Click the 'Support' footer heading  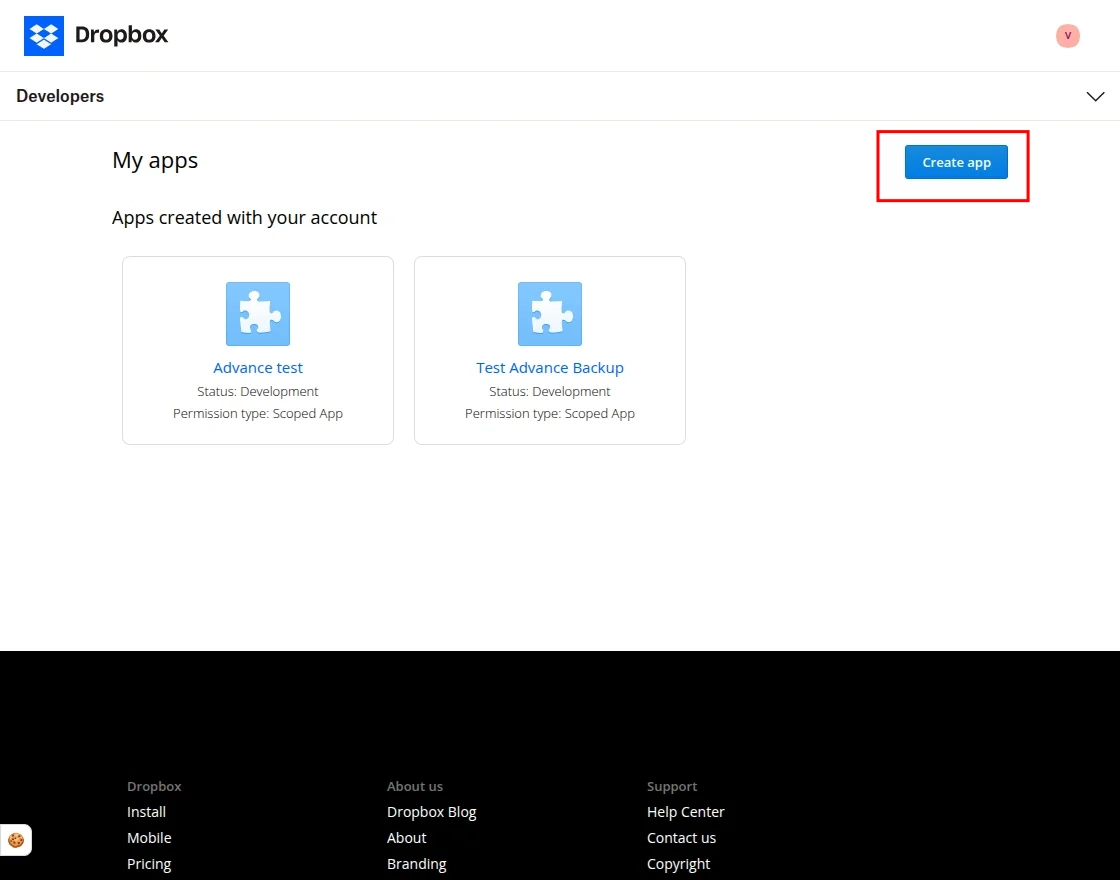tap(672, 786)
